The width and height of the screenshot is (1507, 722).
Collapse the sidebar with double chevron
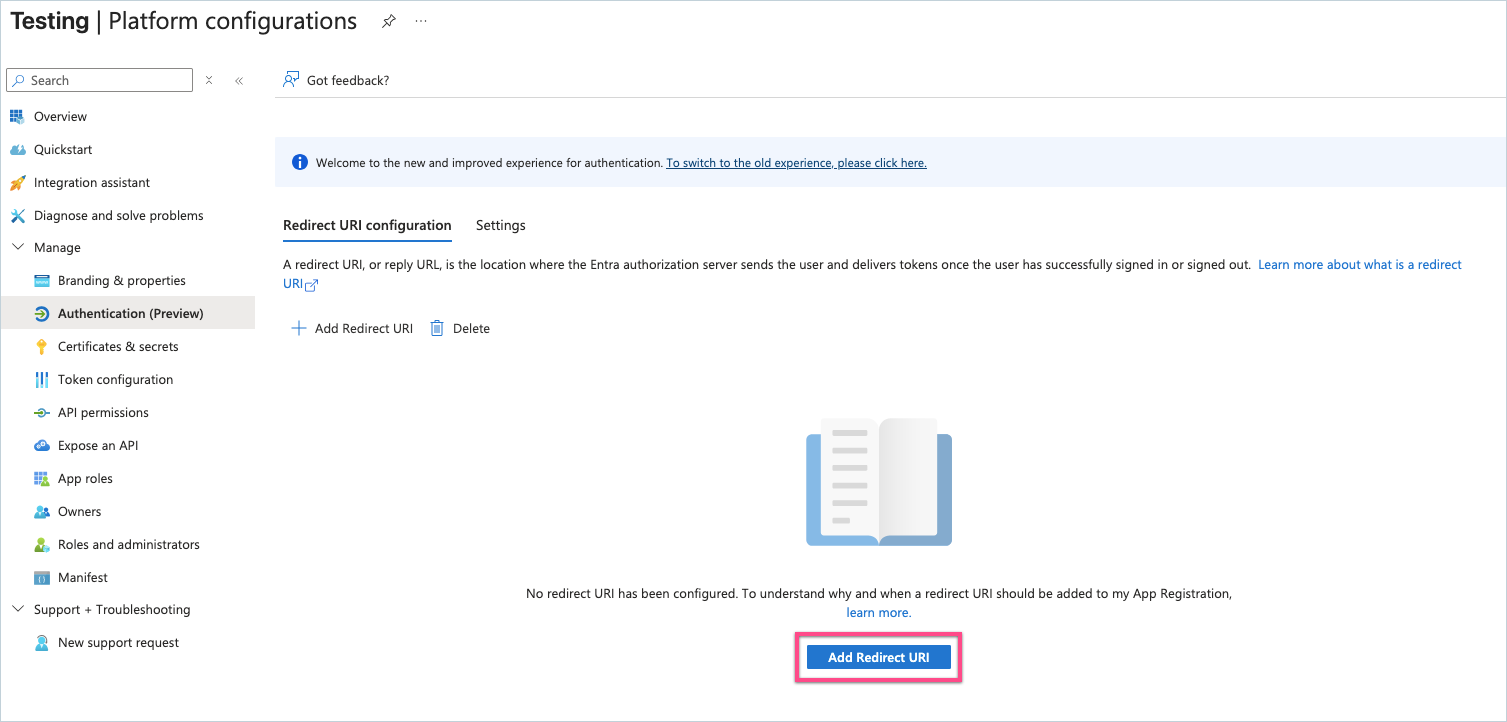click(239, 81)
